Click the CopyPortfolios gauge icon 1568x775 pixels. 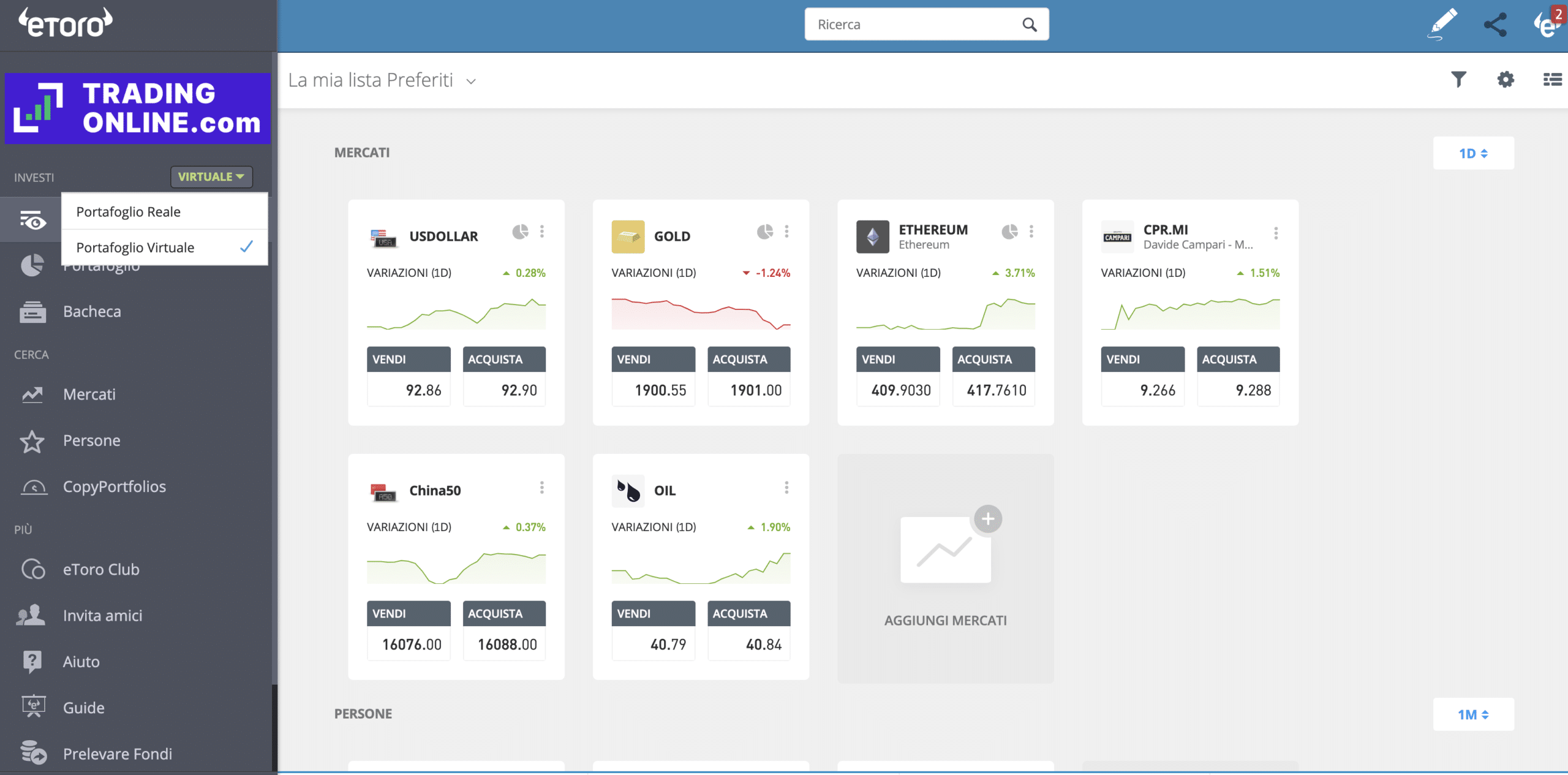tap(34, 487)
